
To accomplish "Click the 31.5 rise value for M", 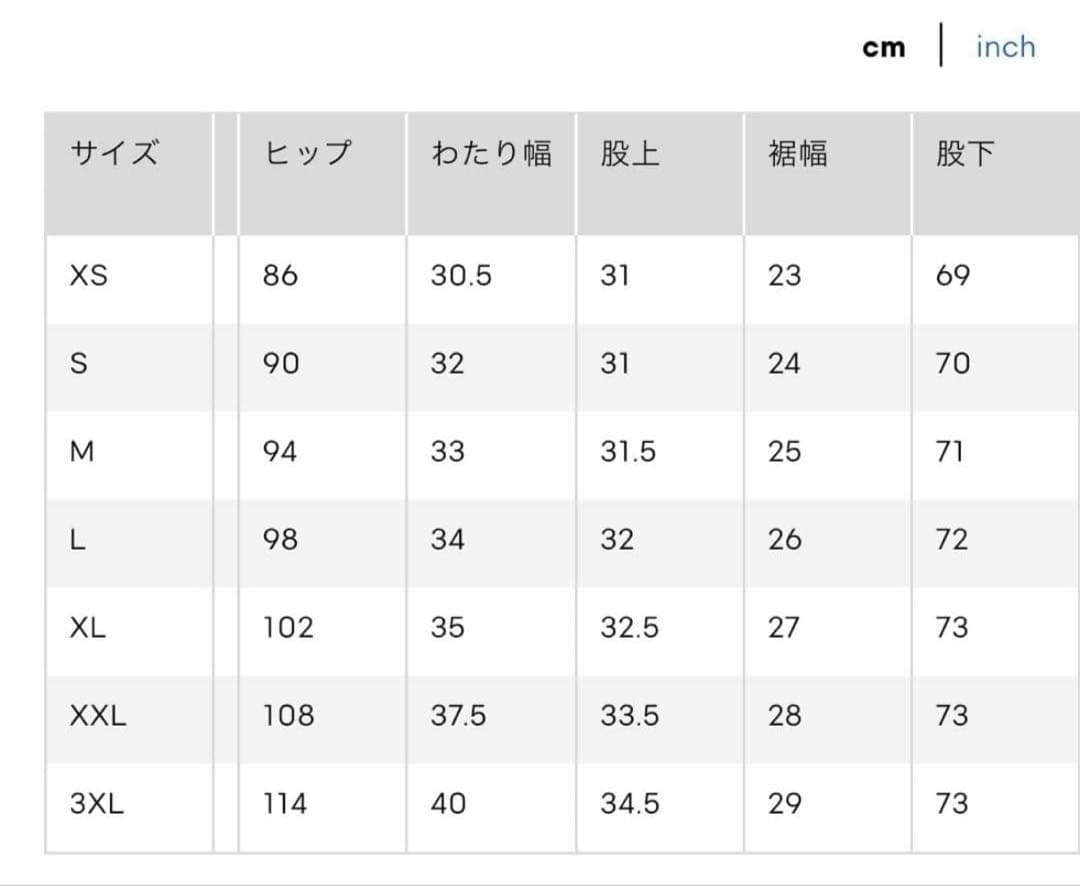I will point(628,451).
